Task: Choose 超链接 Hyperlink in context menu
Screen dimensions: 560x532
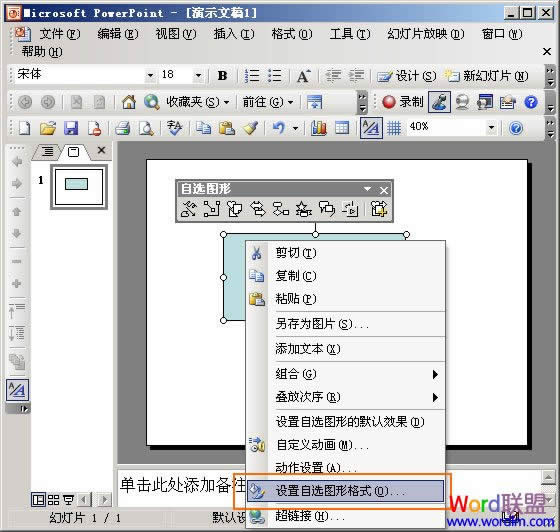Action: tap(345, 516)
